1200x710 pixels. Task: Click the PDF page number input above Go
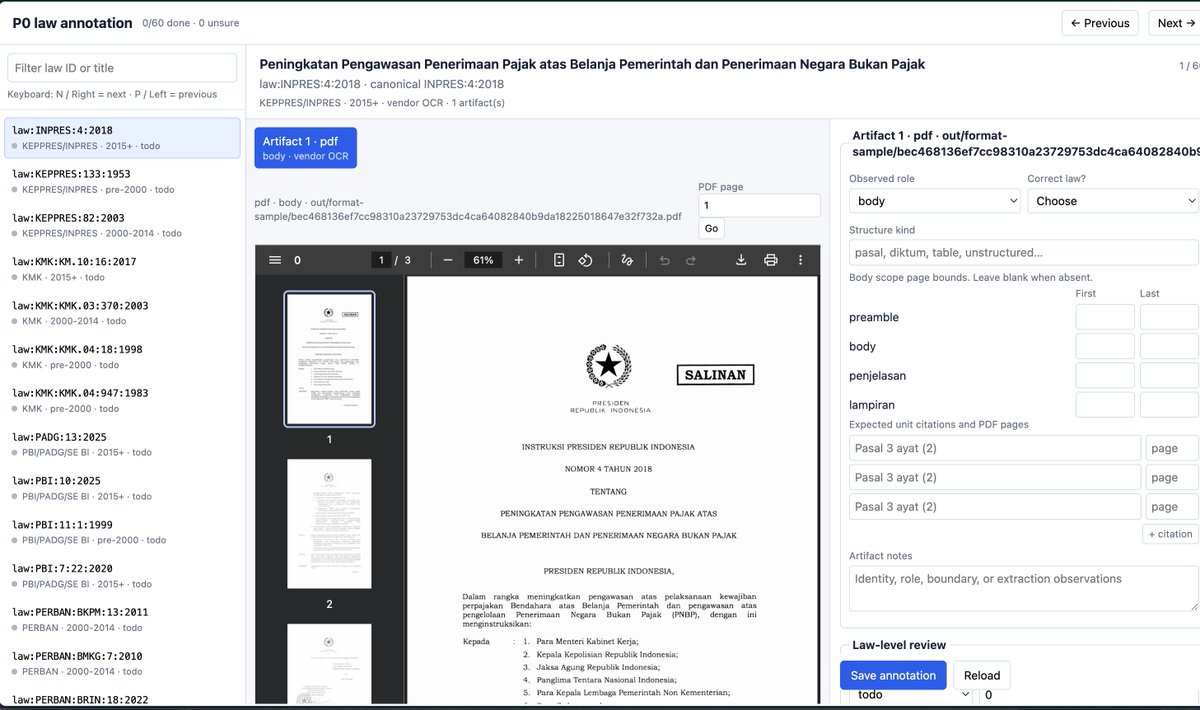[x=759, y=205]
